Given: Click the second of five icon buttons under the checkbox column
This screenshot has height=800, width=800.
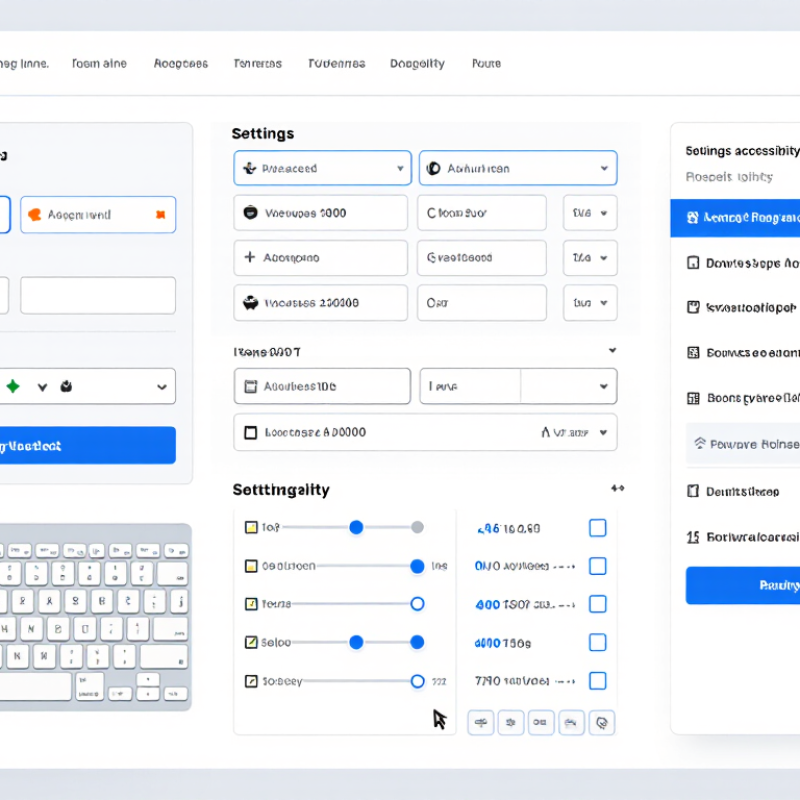Looking at the screenshot, I should pos(511,722).
